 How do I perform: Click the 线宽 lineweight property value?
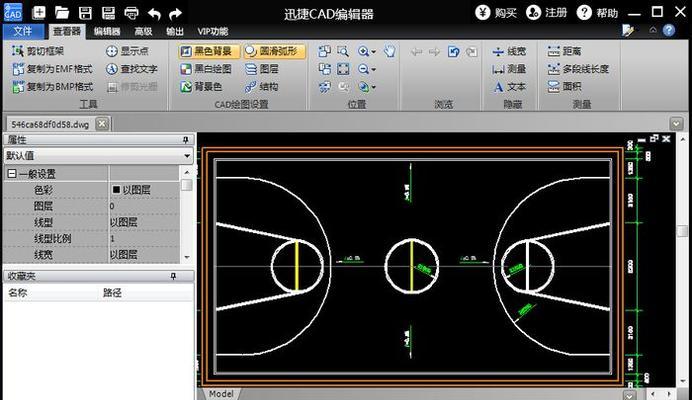coord(144,254)
